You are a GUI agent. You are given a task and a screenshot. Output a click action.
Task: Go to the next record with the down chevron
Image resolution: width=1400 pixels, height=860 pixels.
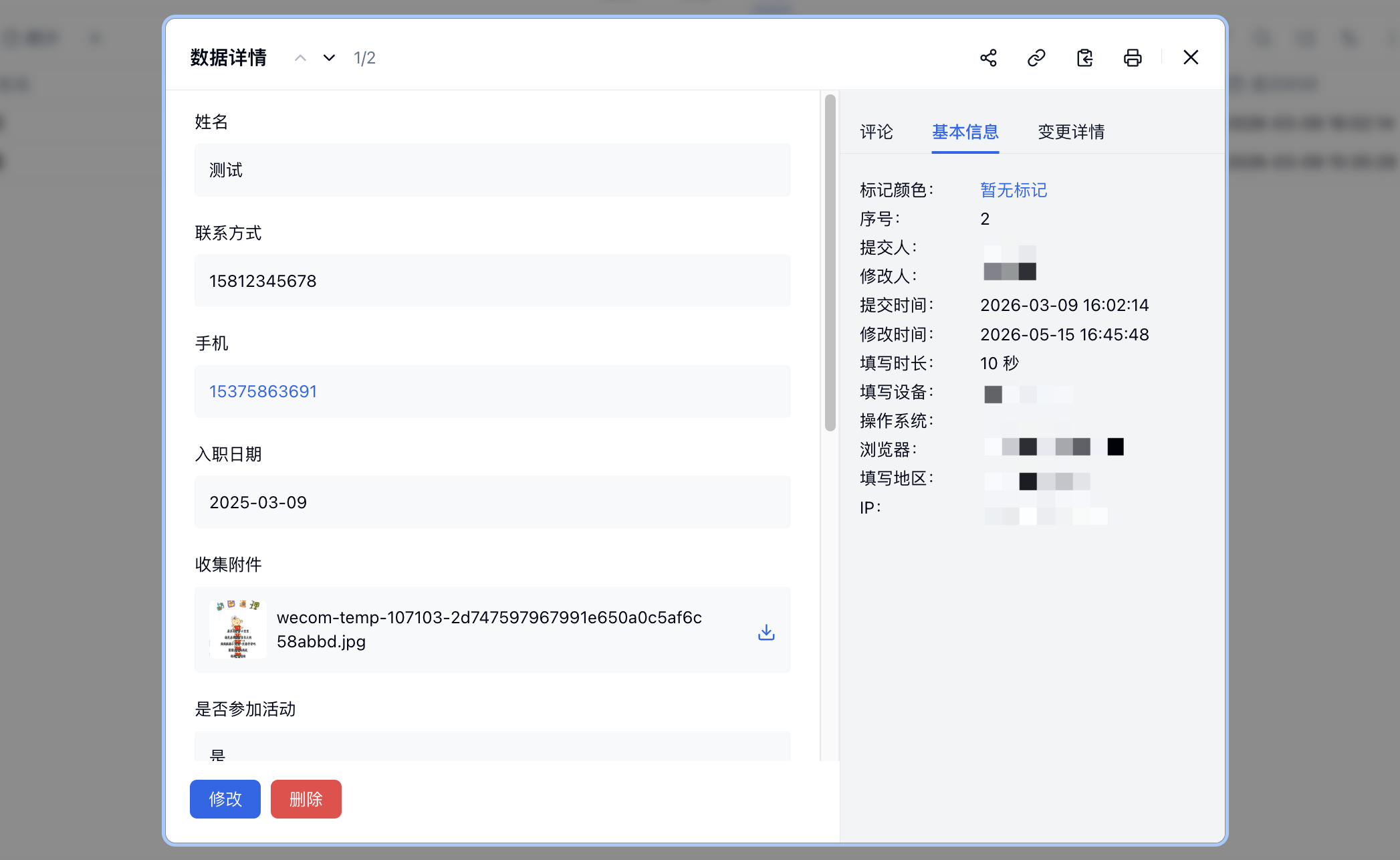point(329,58)
